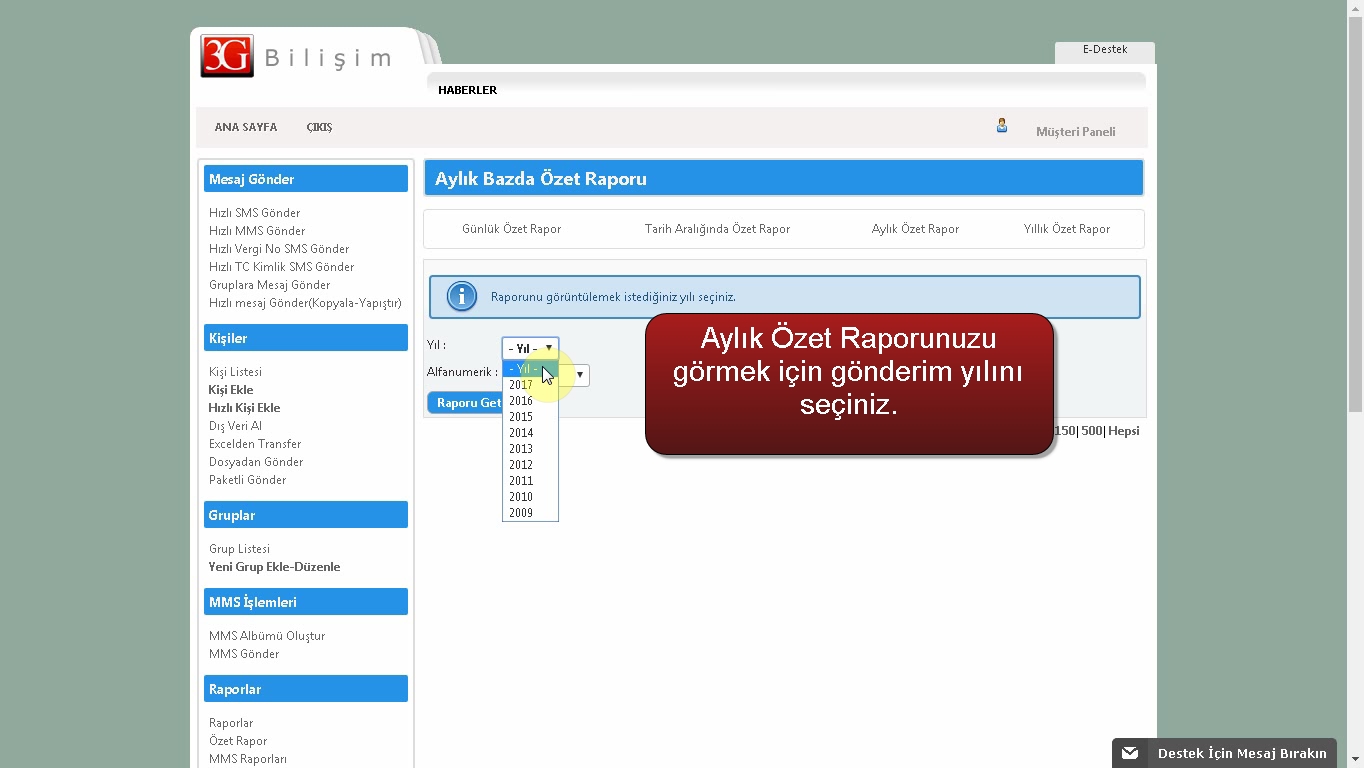Choose 2009 in the year dropdown

(521, 513)
